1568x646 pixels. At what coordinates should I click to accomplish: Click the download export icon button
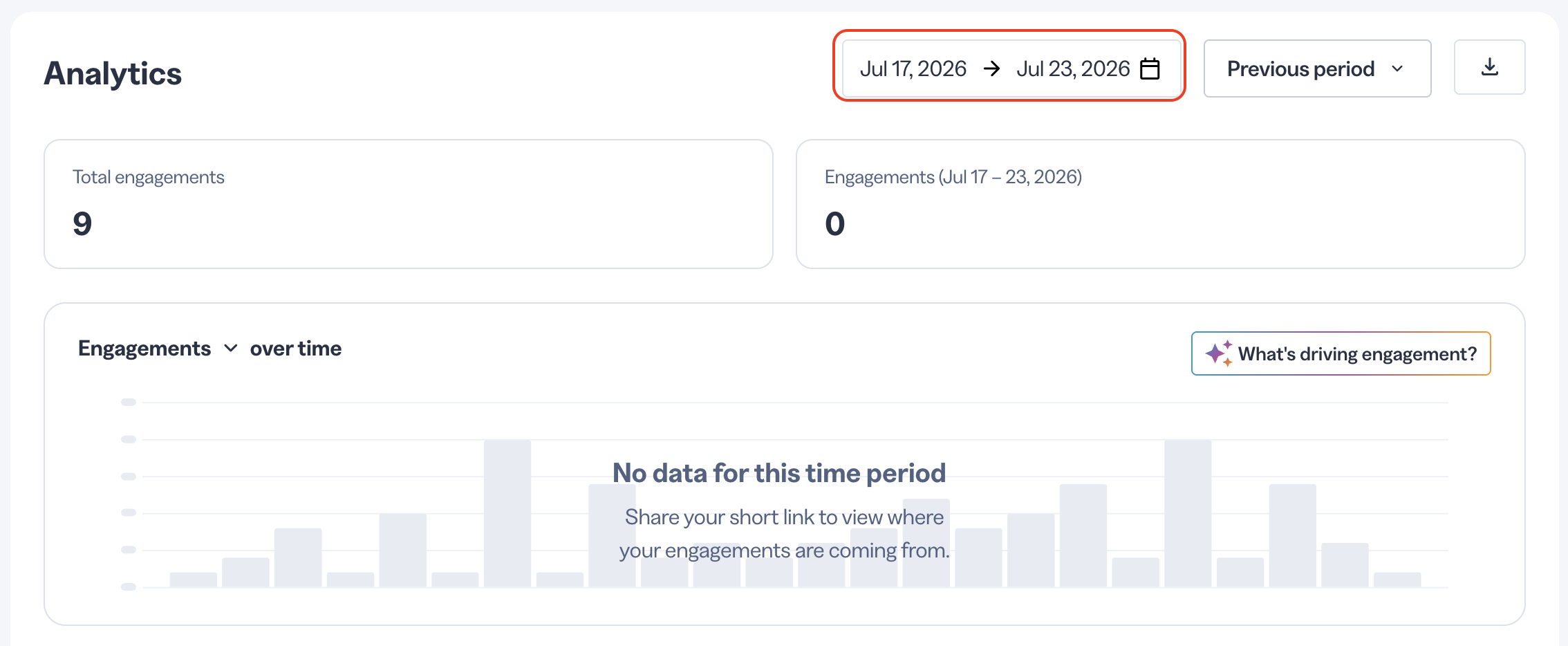click(x=1489, y=67)
